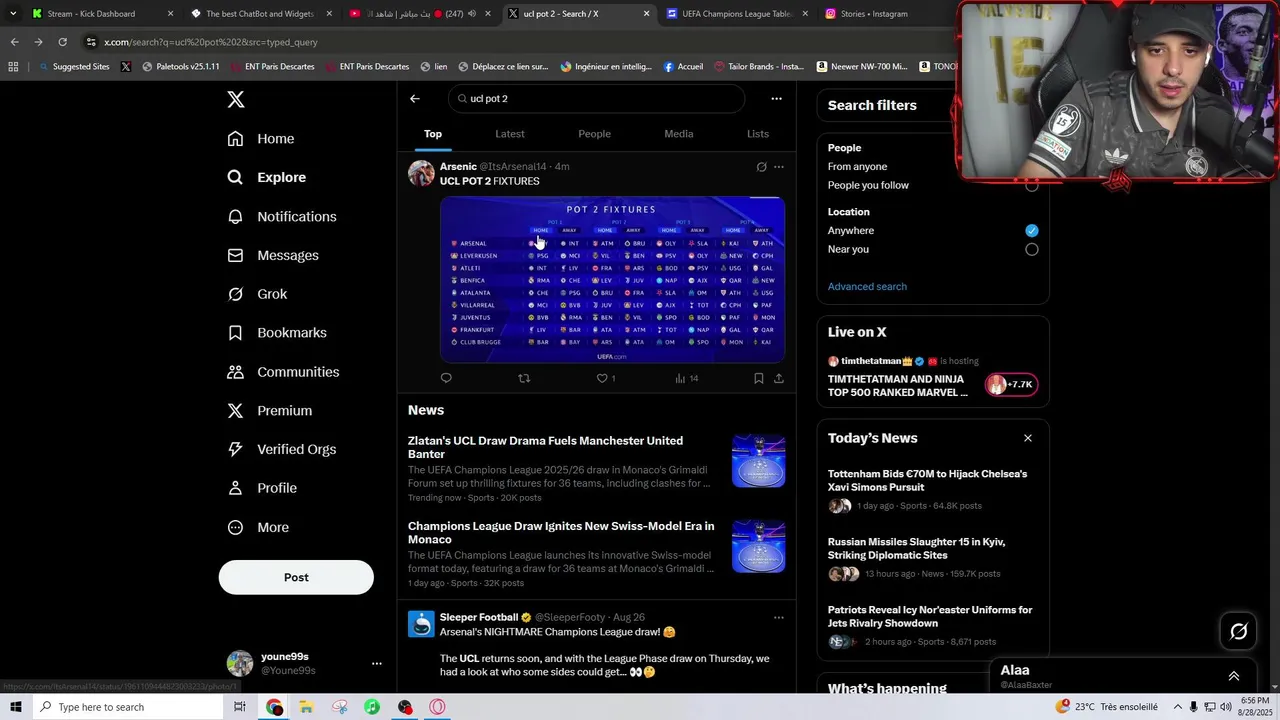Image resolution: width=1280 pixels, height=720 pixels.
Task: Select the Top tab
Action: (x=433, y=134)
